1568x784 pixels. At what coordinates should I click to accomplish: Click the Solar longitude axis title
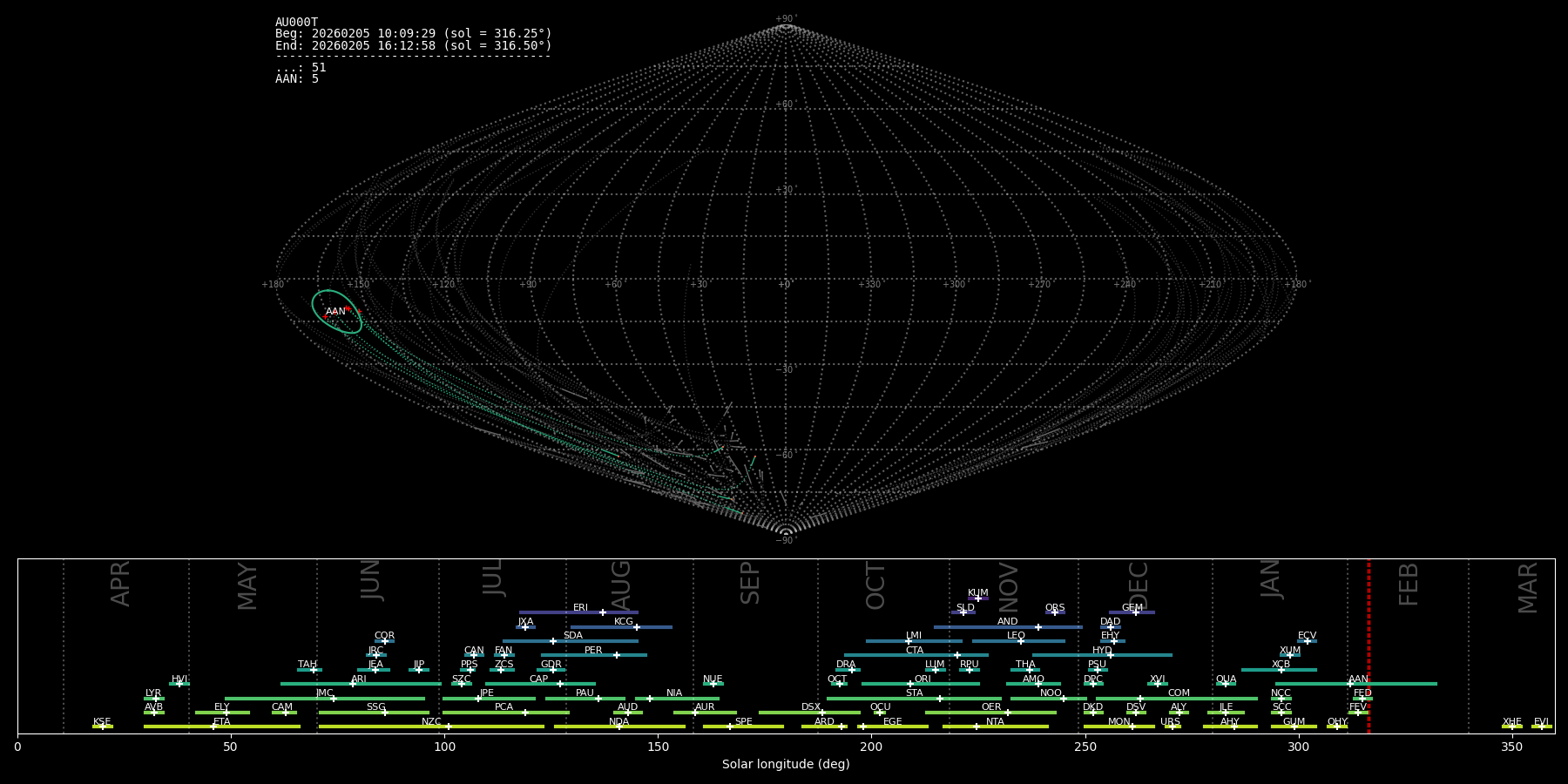tap(786, 765)
